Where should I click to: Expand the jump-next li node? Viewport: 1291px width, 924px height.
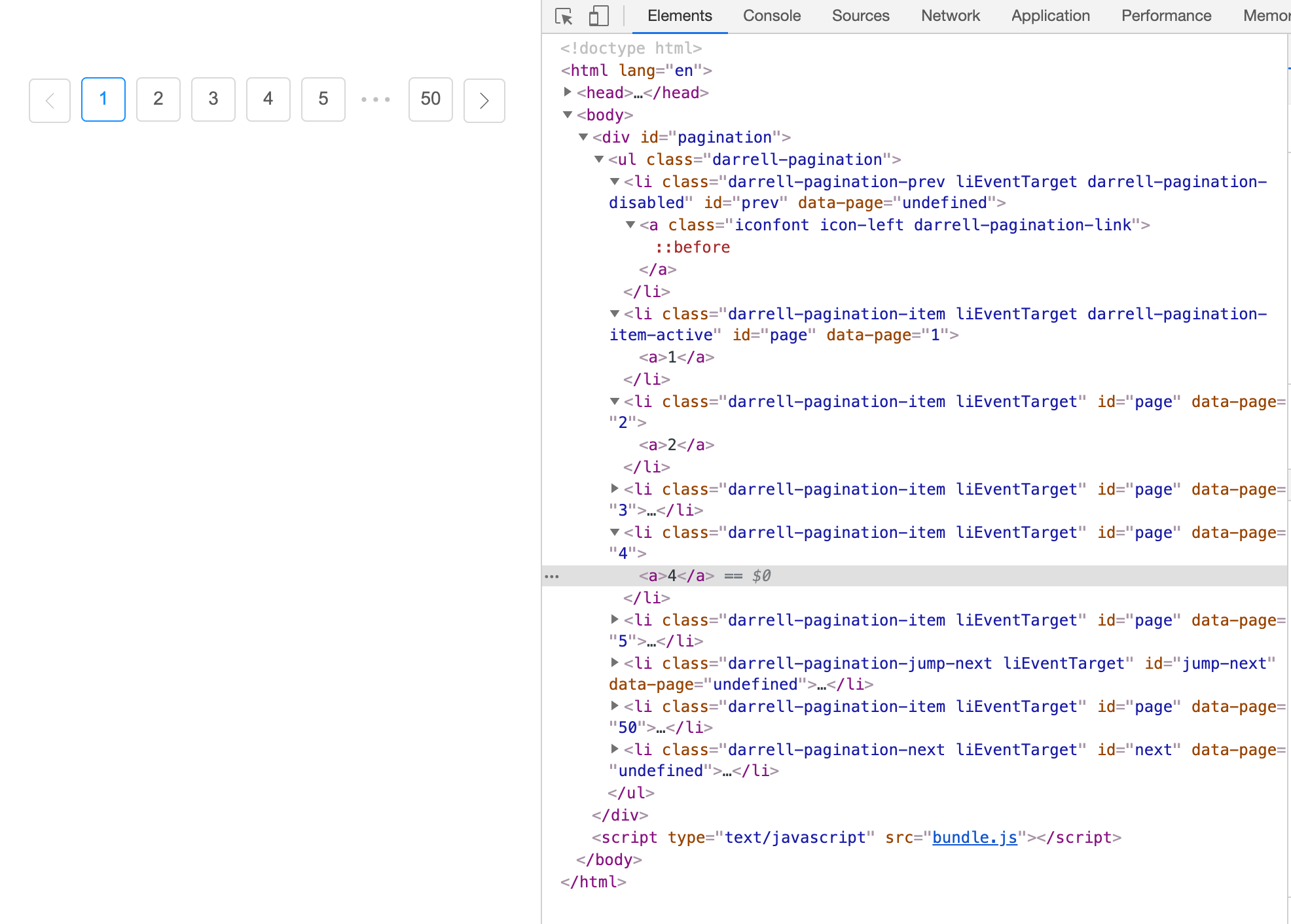click(x=615, y=662)
